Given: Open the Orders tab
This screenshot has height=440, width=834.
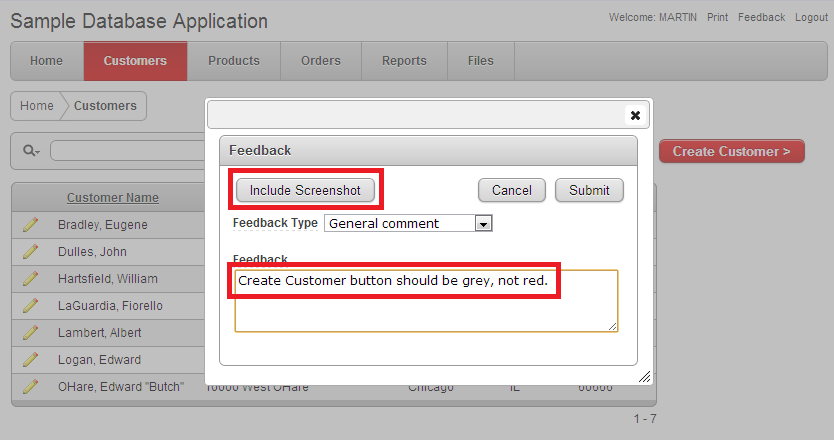Looking at the screenshot, I should pyautogui.click(x=321, y=61).
